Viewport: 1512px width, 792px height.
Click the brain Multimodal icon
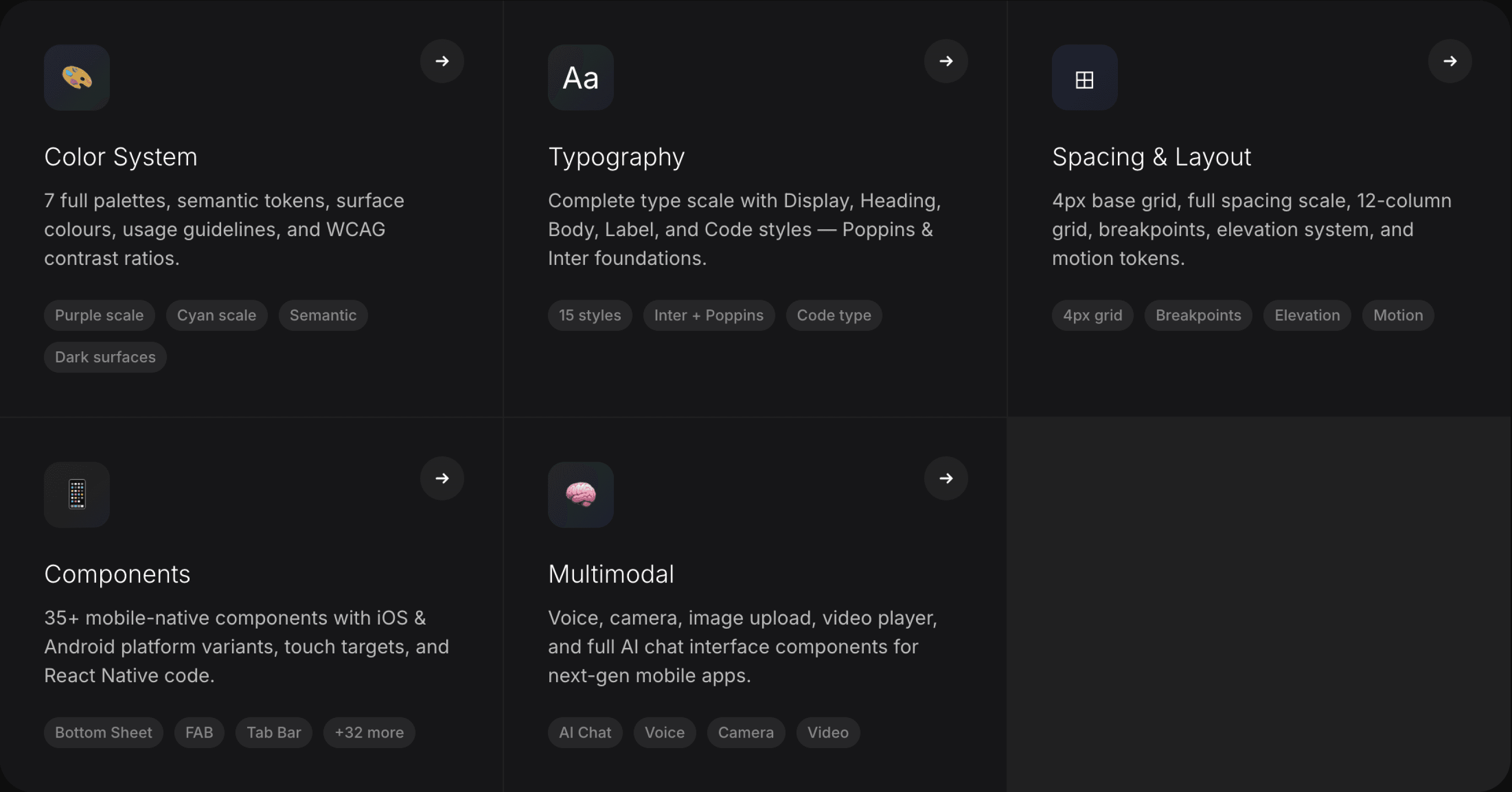coord(580,494)
